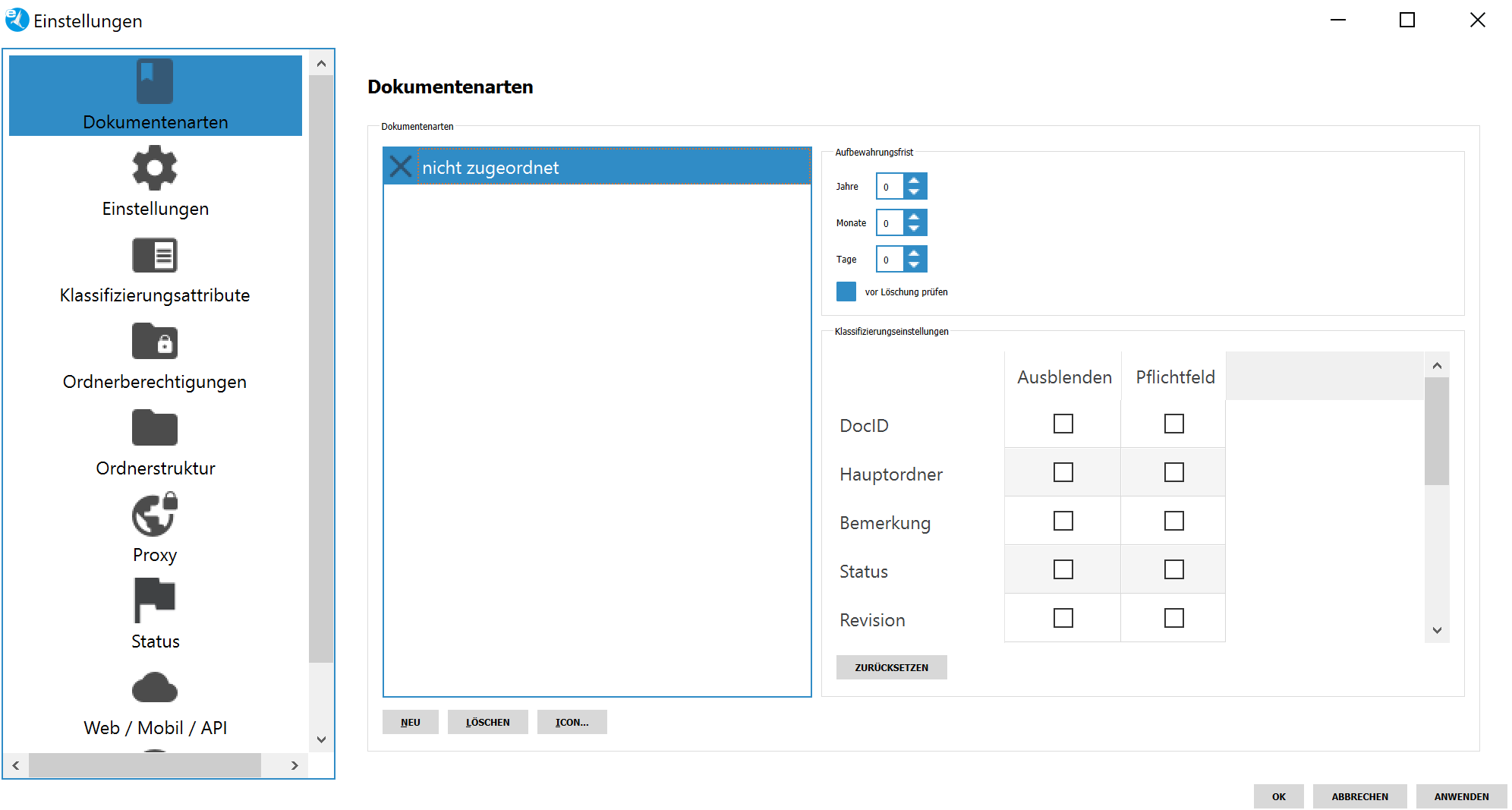This screenshot has width=1512, height=810.
Task: Click the Ordnerstruktur folder icon
Action: [x=154, y=428]
